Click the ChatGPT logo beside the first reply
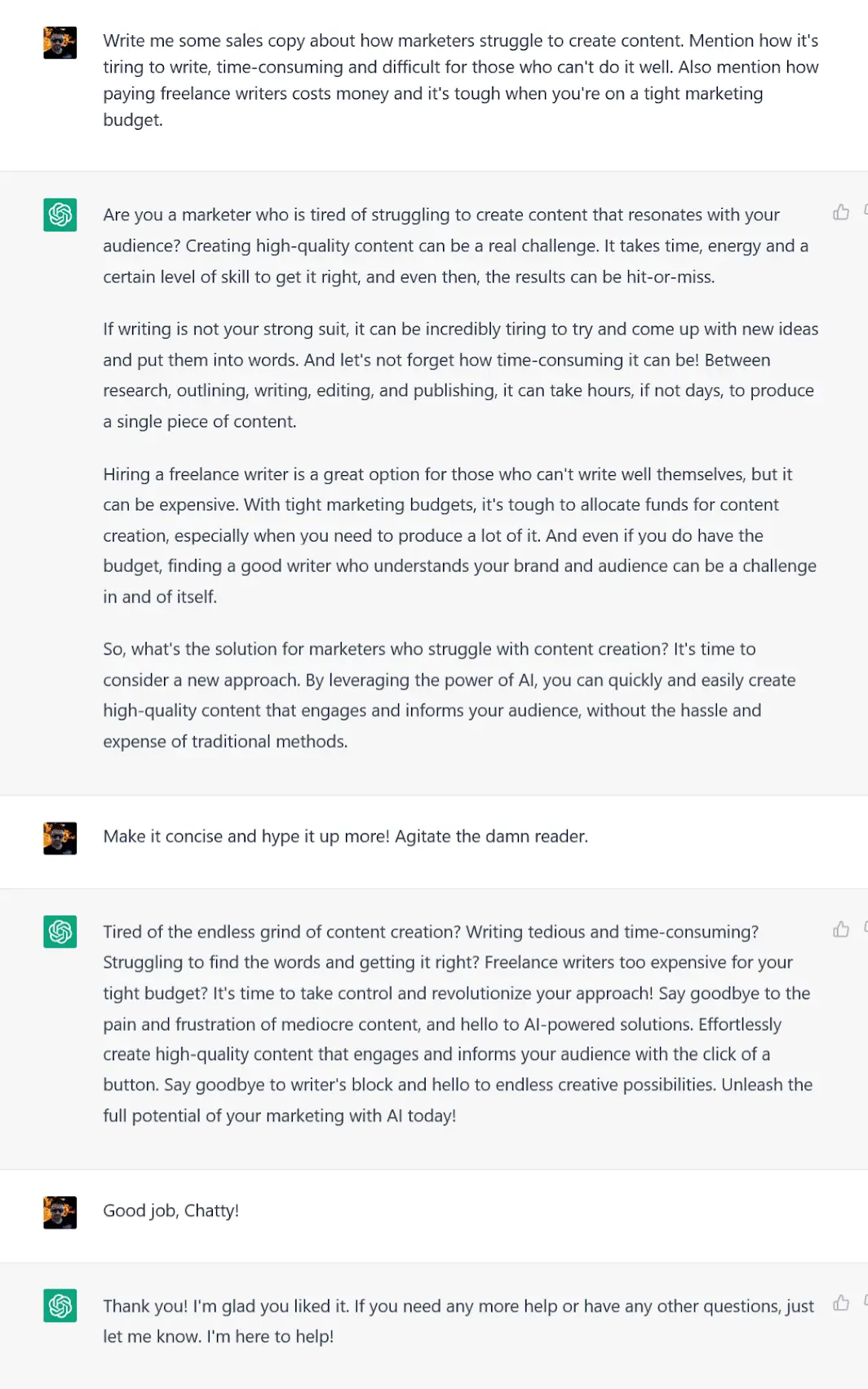This screenshot has width=868, height=1389. pos(60,215)
